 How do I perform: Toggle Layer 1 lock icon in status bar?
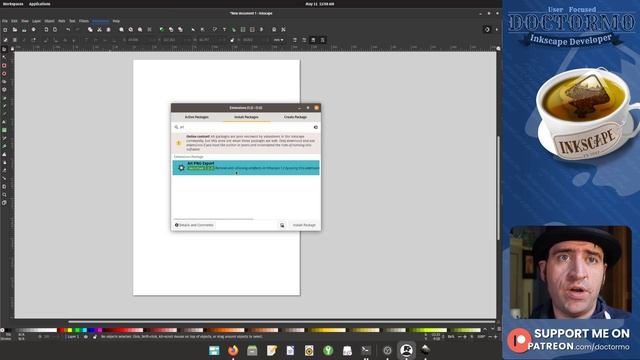[95, 337]
